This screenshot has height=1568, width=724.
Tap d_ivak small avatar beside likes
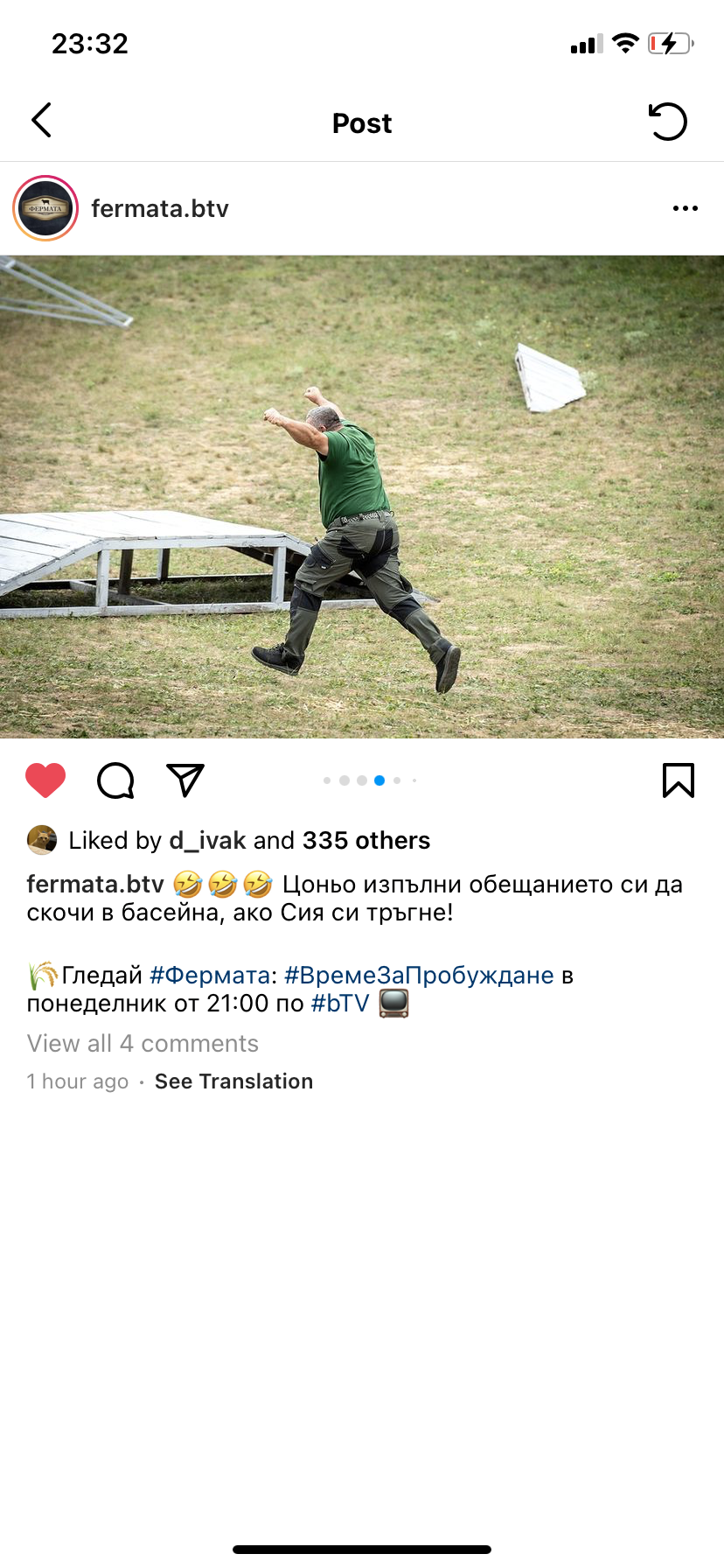(42, 840)
